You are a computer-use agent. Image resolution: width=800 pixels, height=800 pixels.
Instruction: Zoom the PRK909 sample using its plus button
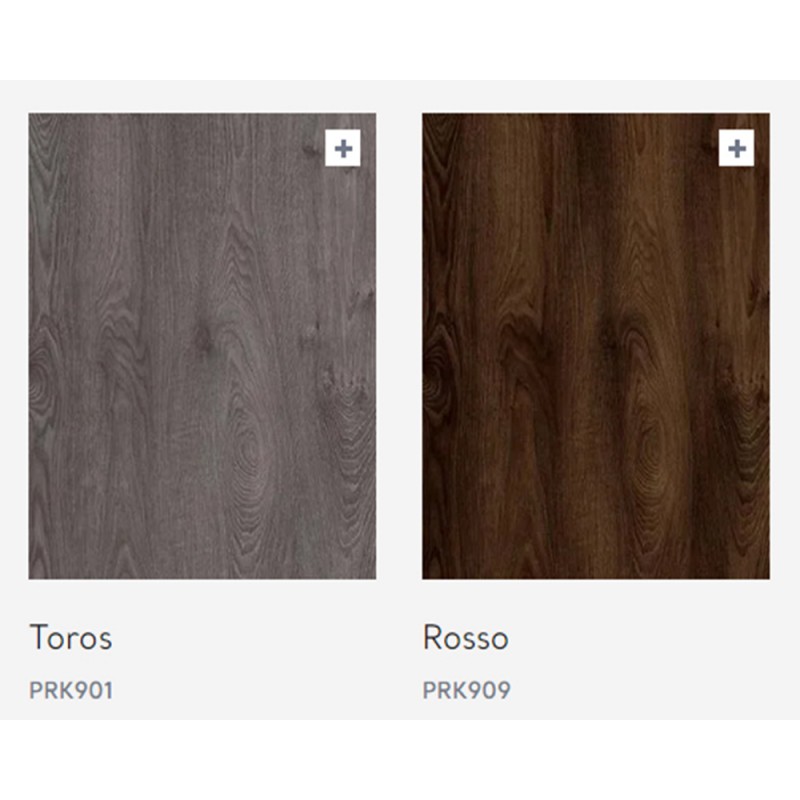tap(736, 148)
